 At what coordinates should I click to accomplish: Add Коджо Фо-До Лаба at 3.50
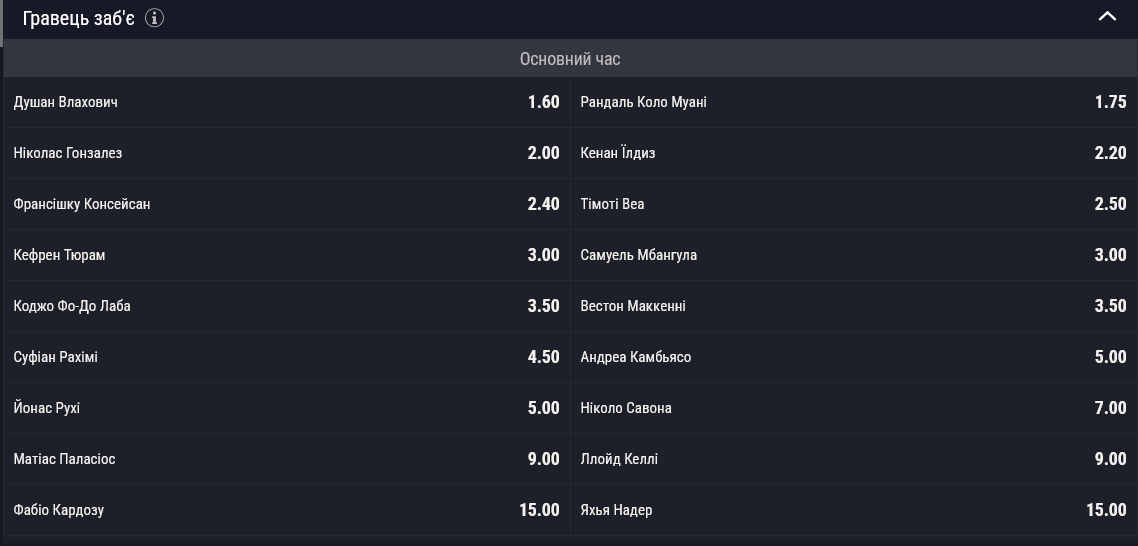point(287,306)
